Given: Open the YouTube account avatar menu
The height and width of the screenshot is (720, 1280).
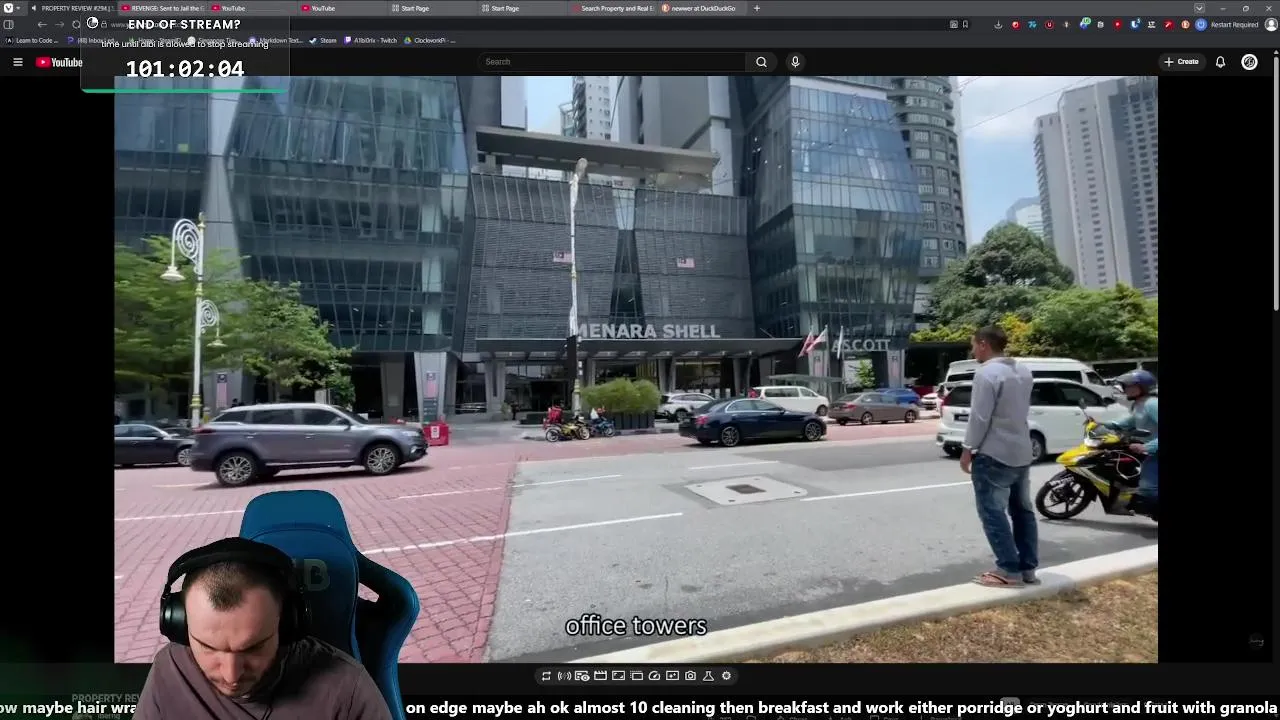Looking at the screenshot, I should tap(1249, 62).
